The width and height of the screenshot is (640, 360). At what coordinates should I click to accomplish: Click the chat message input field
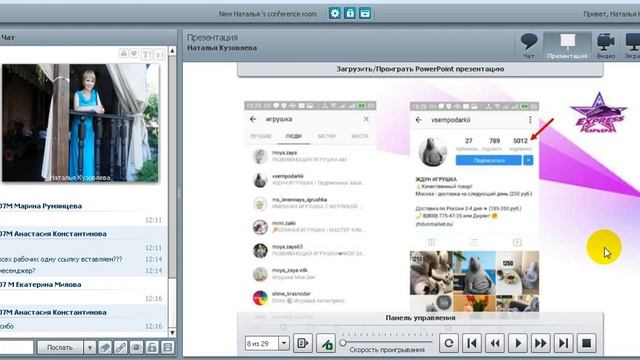[x=16, y=347]
